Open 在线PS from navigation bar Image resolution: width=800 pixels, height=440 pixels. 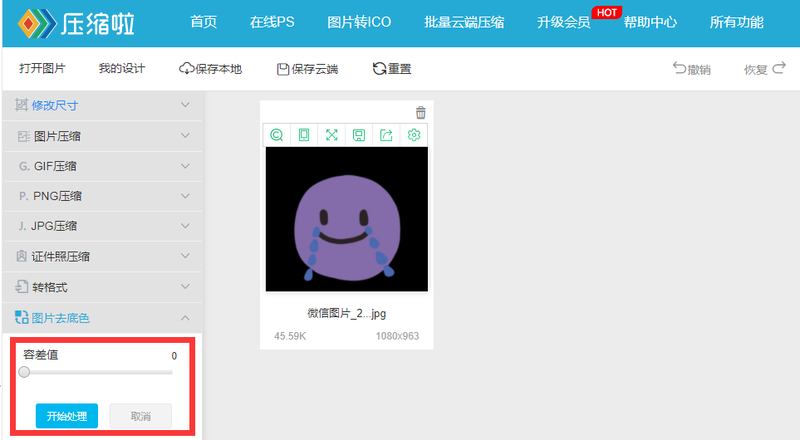click(272, 22)
